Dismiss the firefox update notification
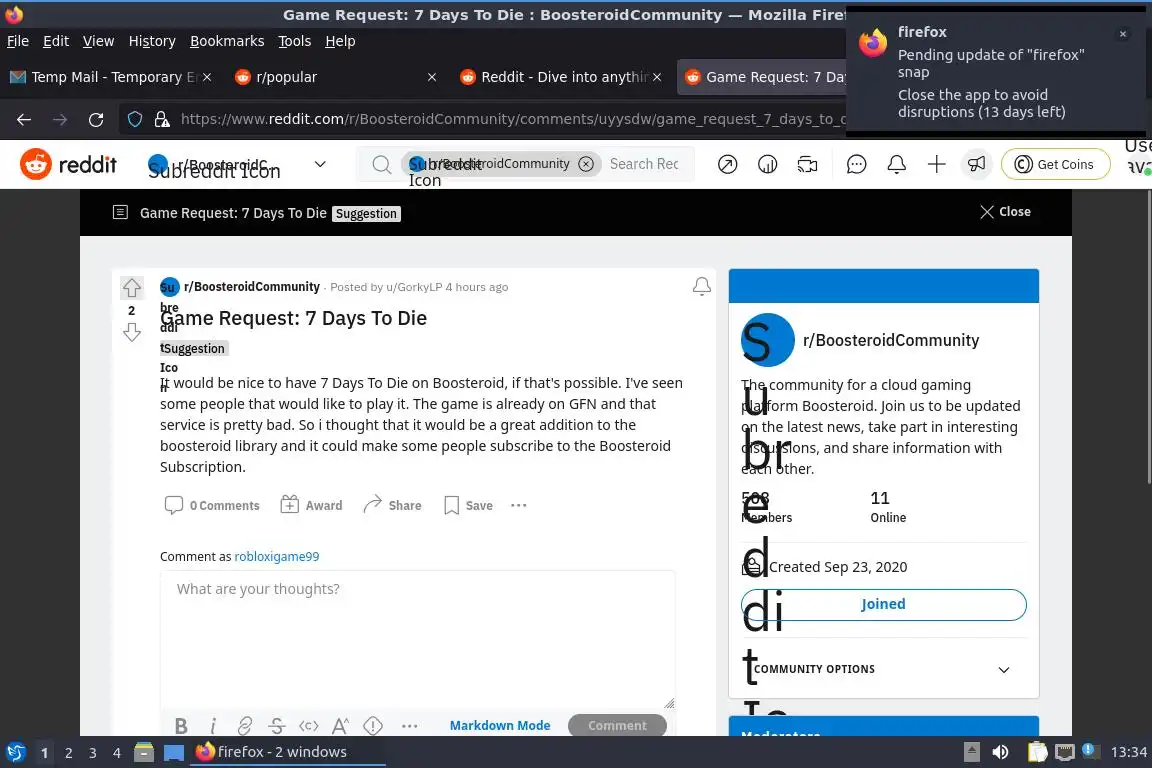The height and width of the screenshot is (768, 1152). click(1123, 34)
